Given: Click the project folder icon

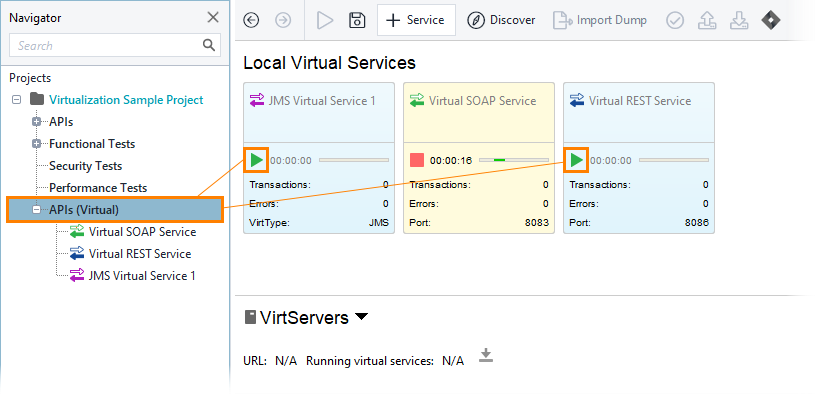Looking at the screenshot, I should pyautogui.click(x=37, y=99).
